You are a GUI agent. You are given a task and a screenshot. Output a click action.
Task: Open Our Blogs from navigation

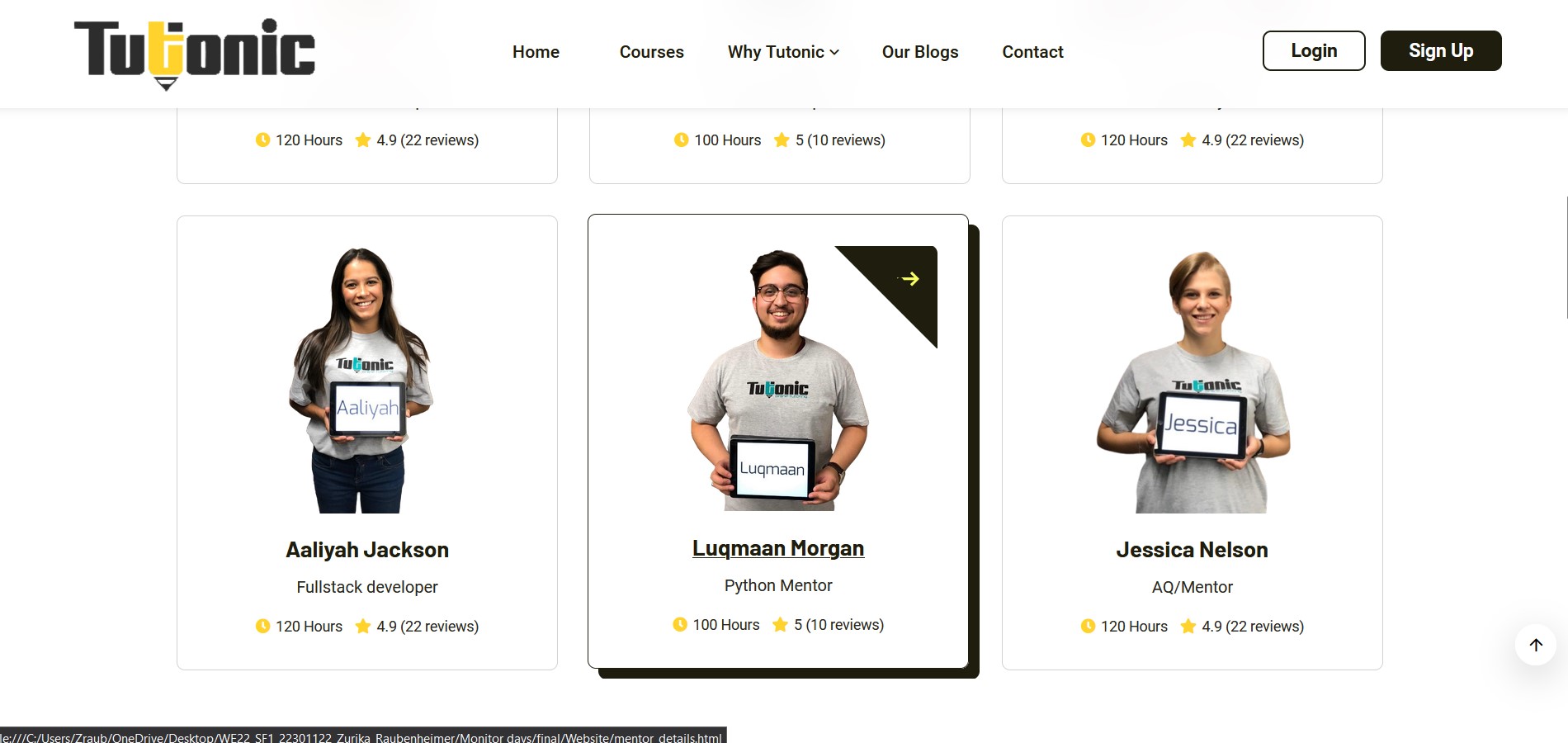point(919,52)
